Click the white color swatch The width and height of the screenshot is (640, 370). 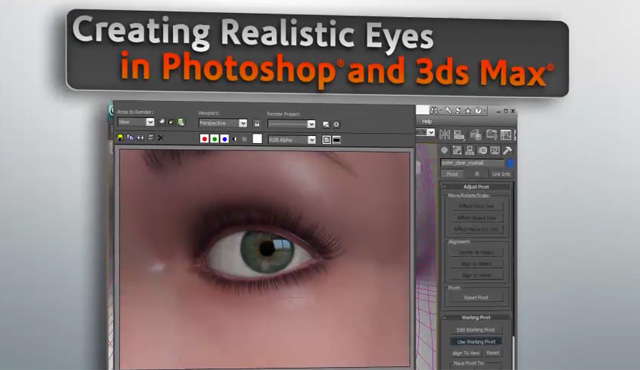click(x=257, y=139)
